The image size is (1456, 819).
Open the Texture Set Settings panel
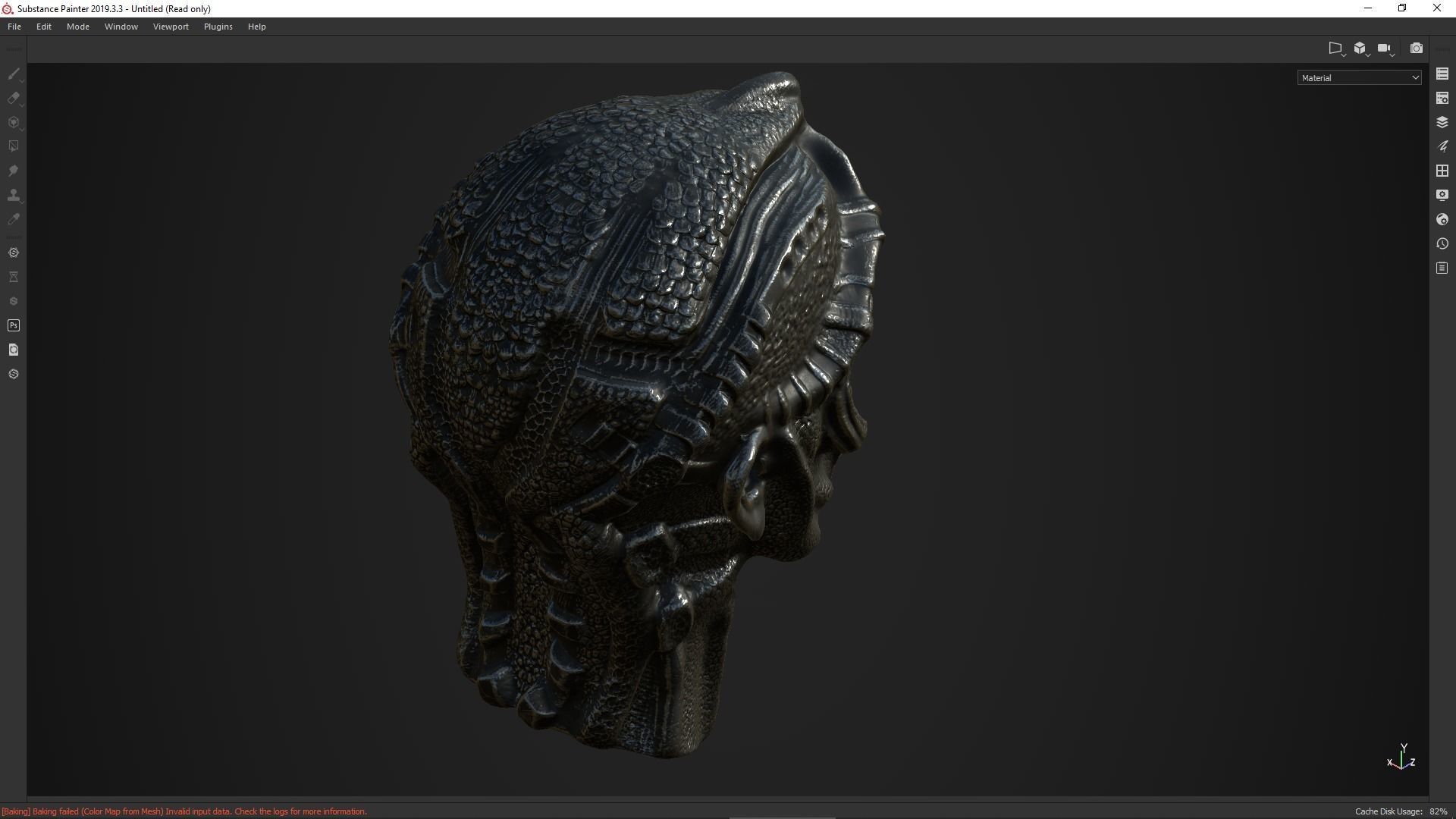coord(1442,99)
